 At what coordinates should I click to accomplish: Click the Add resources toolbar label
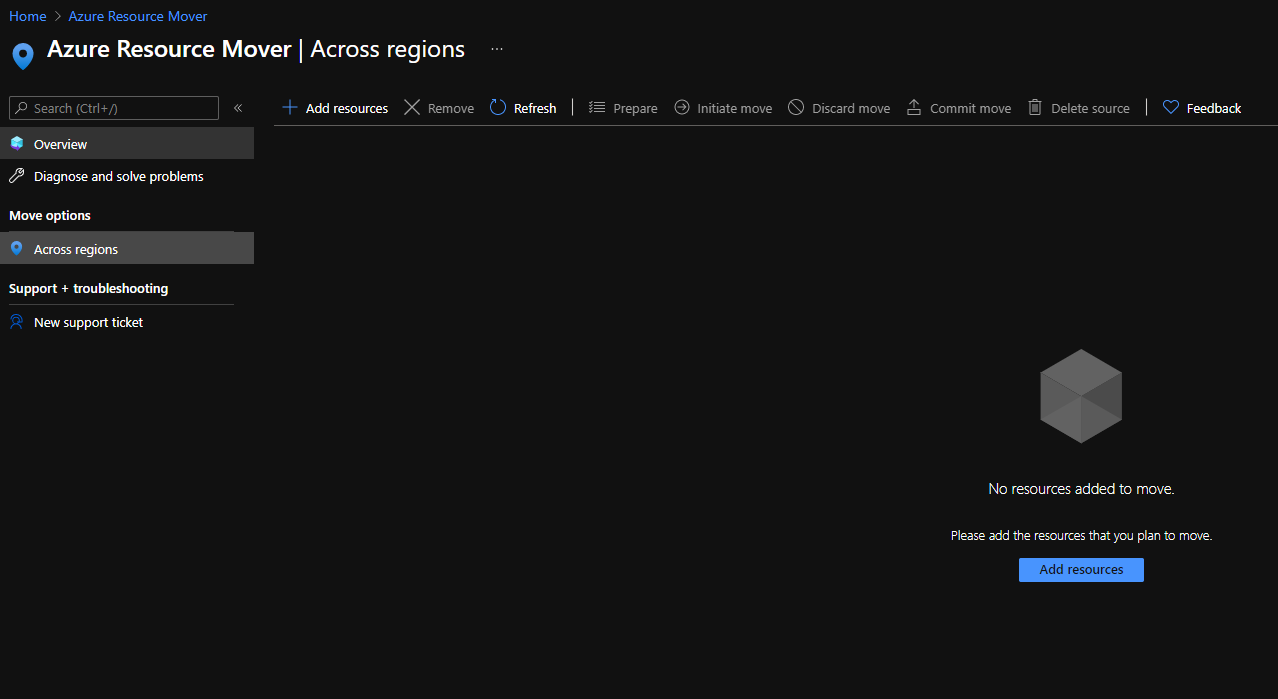[x=347, y=108]
